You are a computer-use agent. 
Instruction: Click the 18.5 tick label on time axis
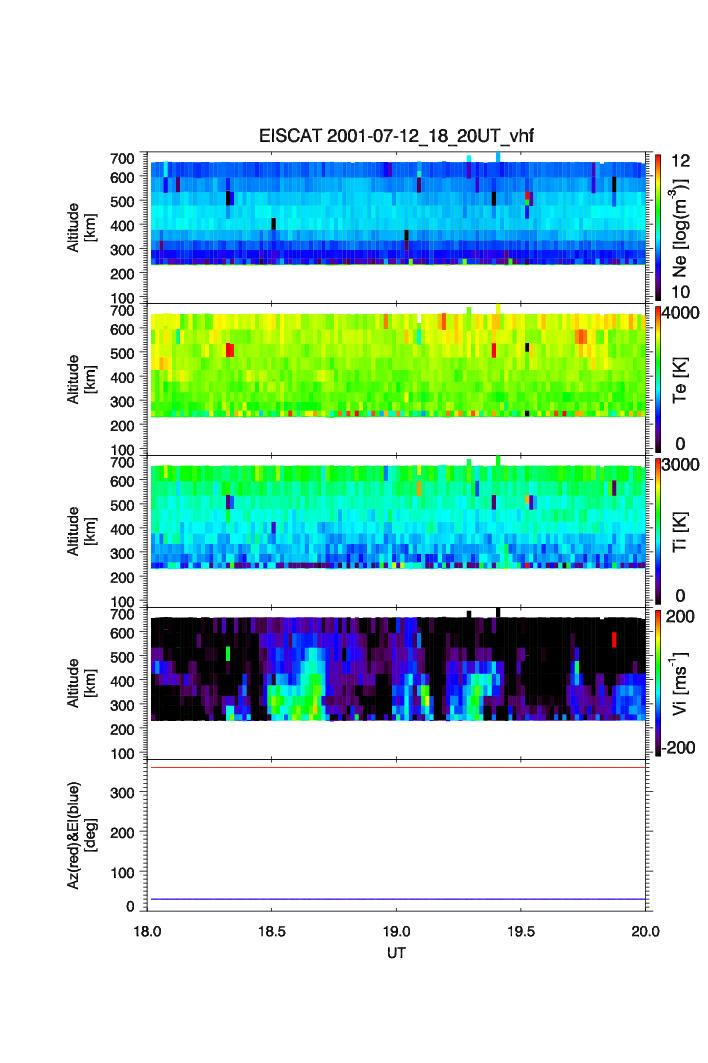point(272,930)
